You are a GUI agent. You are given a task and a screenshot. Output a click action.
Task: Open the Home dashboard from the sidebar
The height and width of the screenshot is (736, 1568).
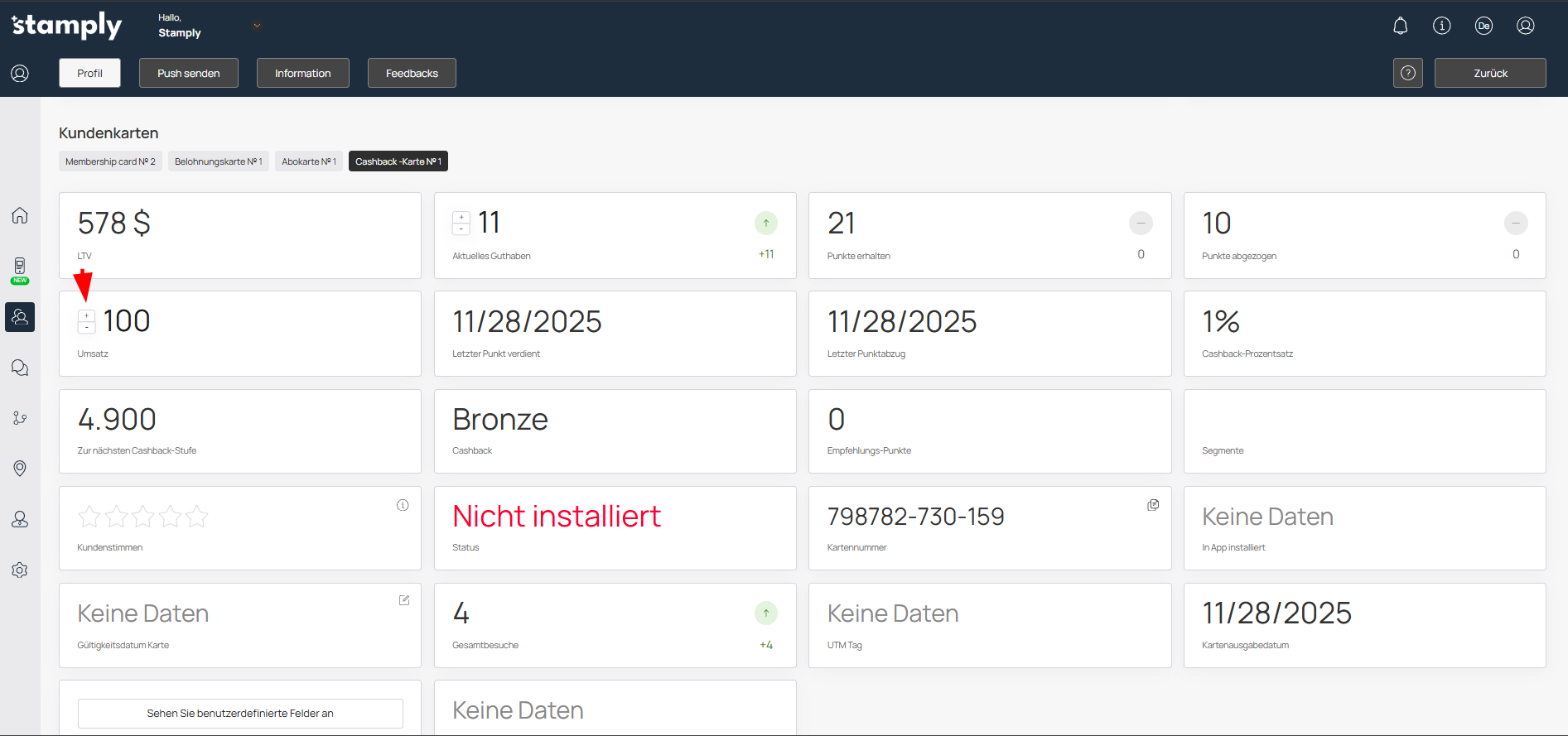[20, 216]
